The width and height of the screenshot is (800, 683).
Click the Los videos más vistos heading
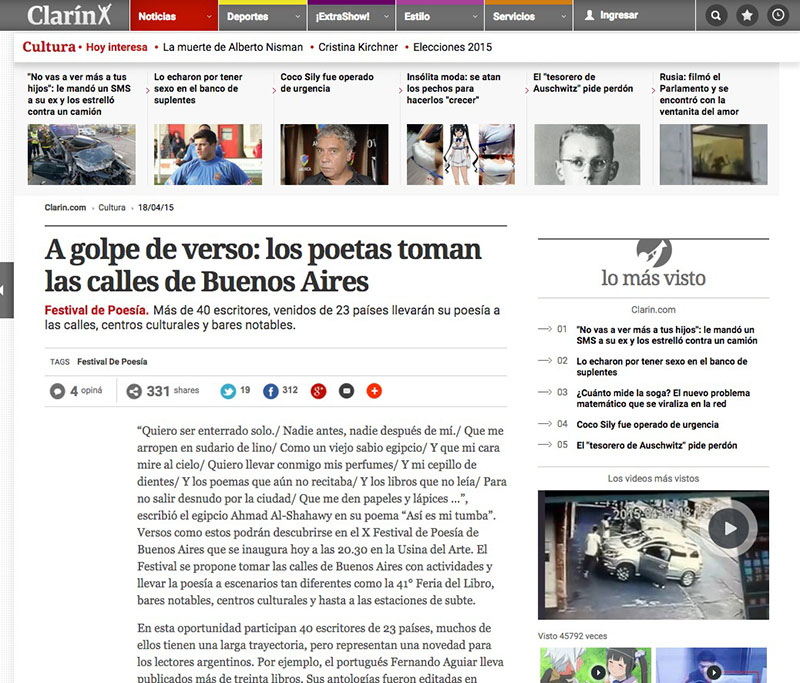click(x=653, y=478)
